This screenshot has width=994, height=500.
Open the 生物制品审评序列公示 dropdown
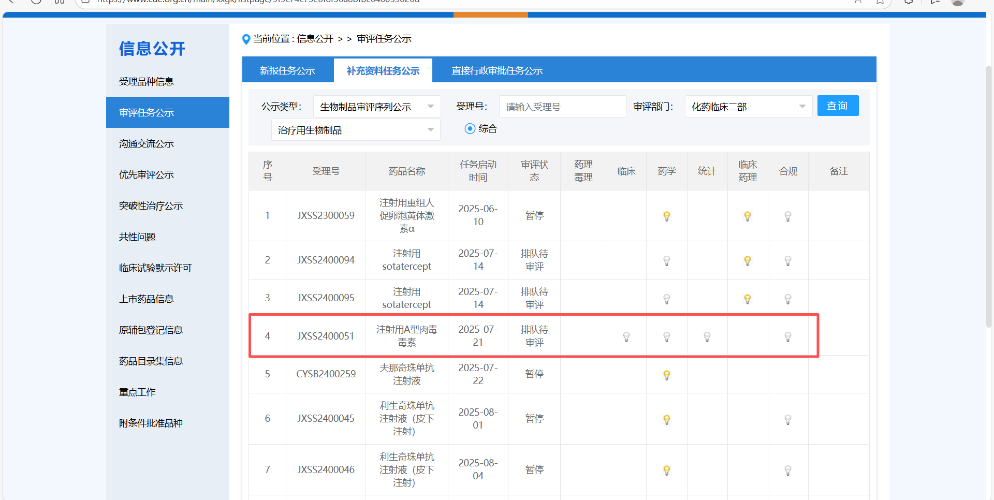(377, 106)
